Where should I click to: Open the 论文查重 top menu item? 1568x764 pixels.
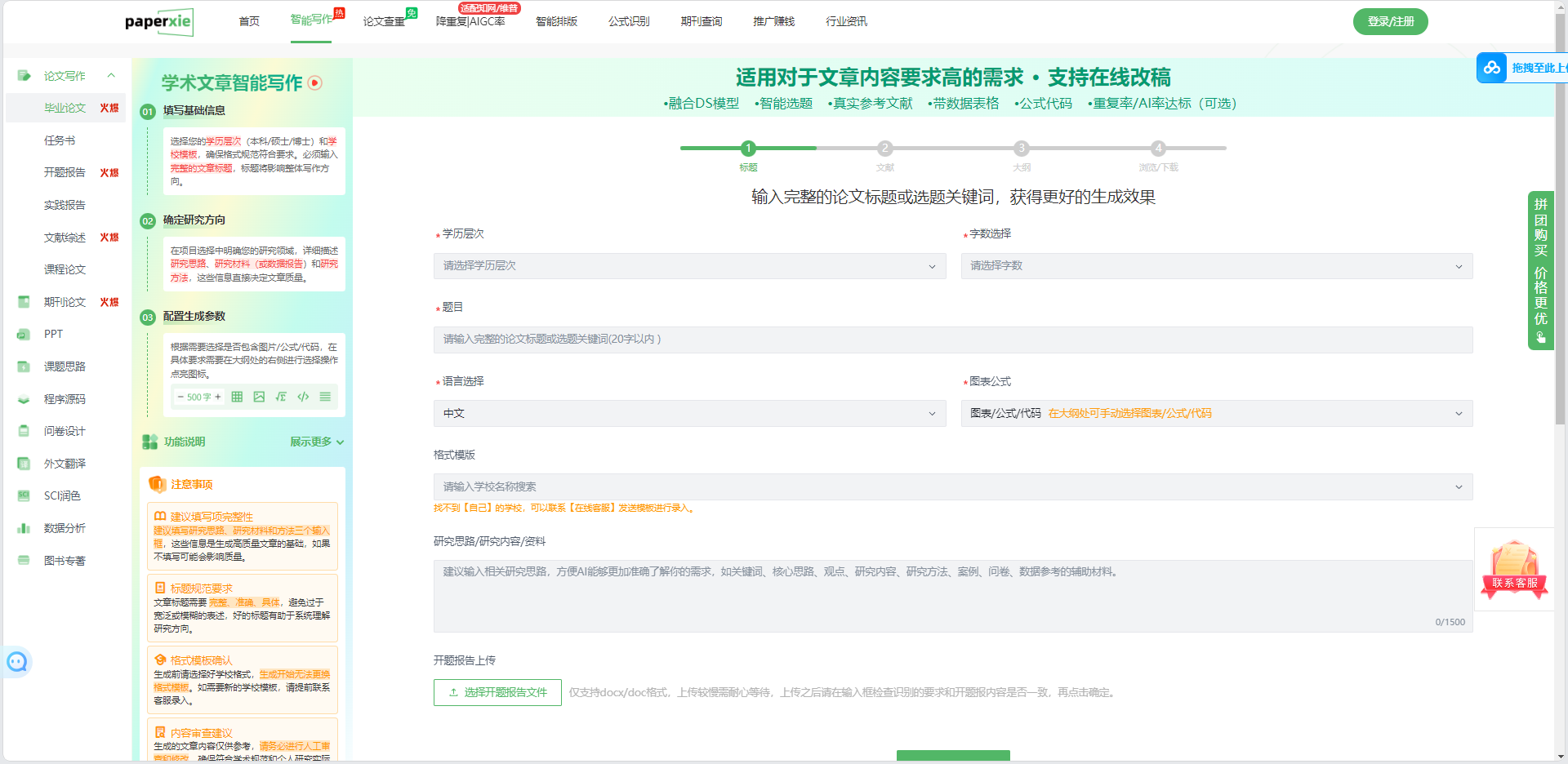pyautogui.click(x=384, y=21)
